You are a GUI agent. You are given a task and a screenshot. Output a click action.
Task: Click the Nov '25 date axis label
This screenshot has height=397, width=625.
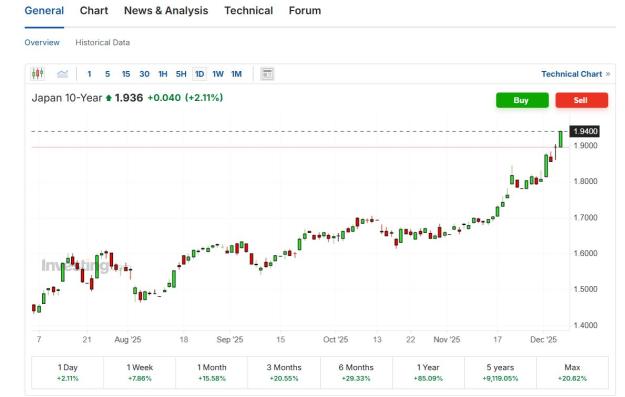[x=446, y=340]
